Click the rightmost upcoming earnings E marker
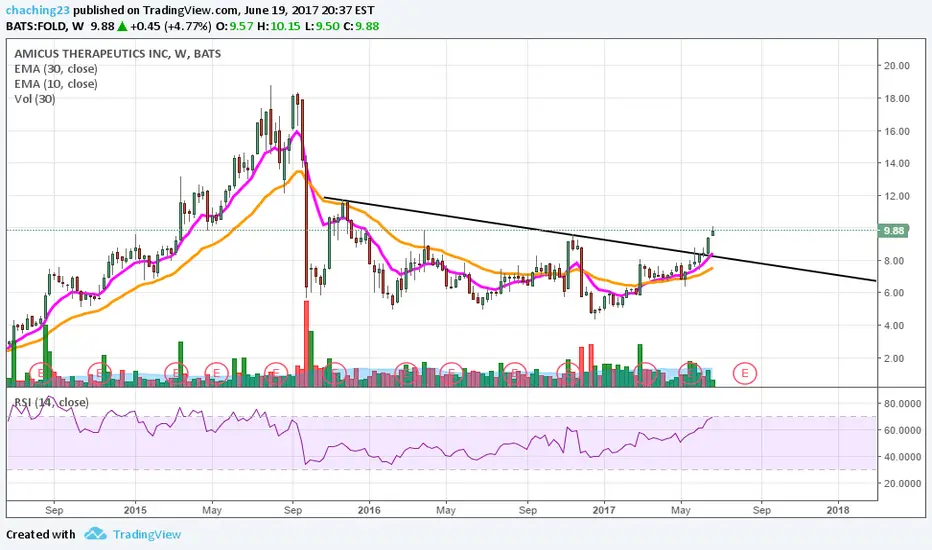The image size is (932, 550). click(x=744, y=373)
